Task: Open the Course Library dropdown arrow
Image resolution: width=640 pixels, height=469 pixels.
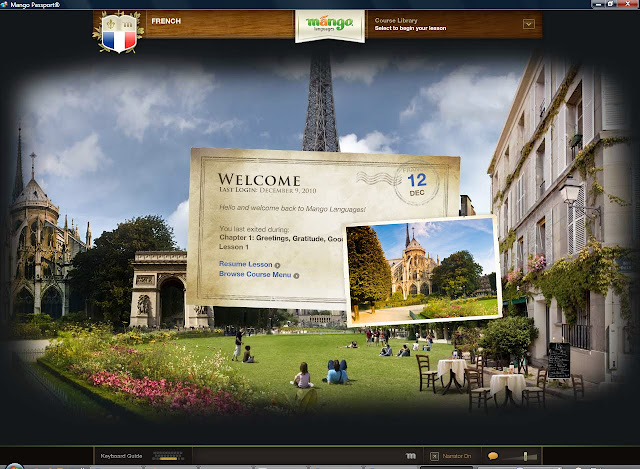Action: [529, 24]
